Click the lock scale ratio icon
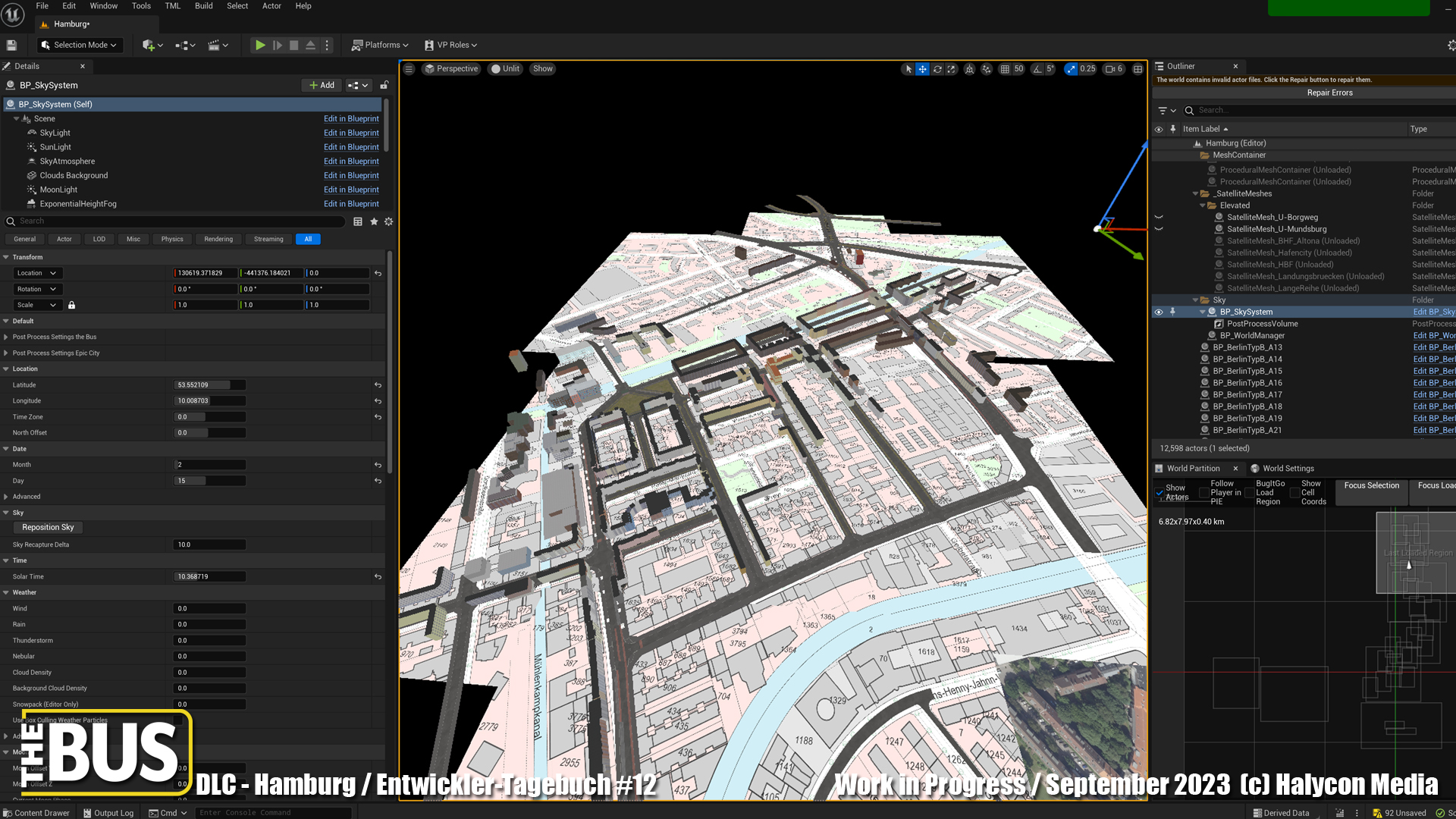The image size is (1456, 819). (72, 305)
